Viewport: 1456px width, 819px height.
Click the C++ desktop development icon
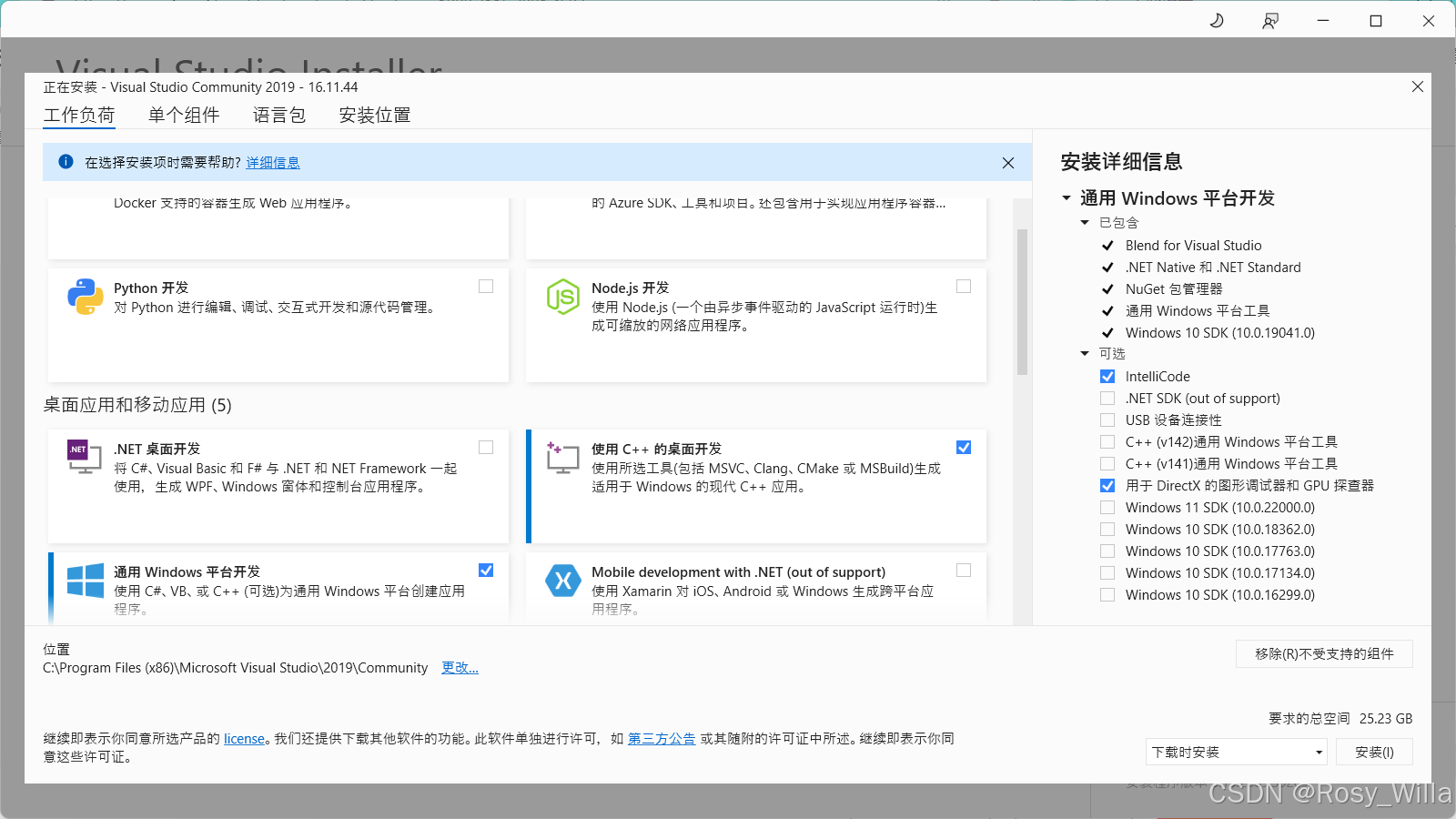pyautogui.click(x=563, y=457)
